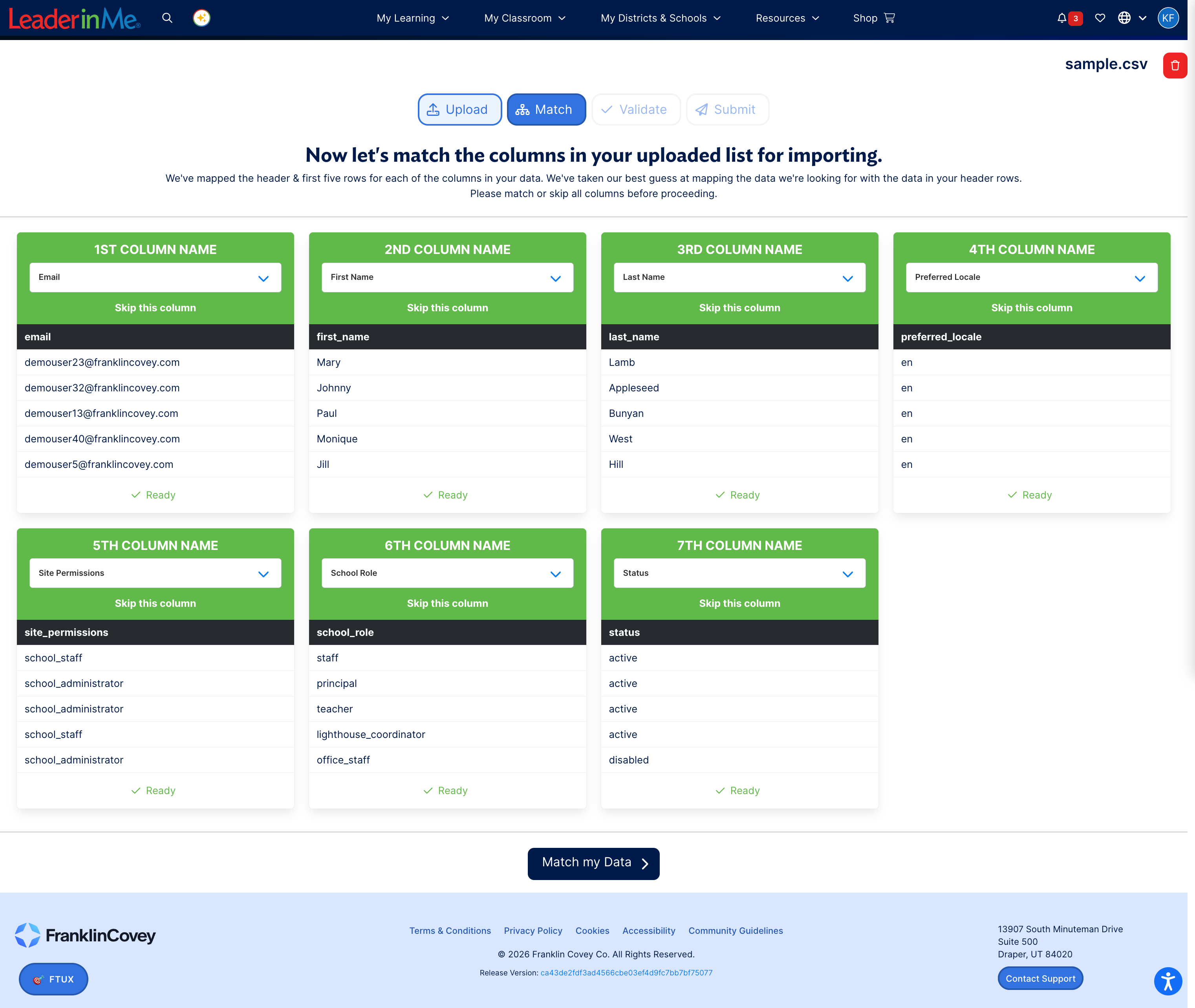Open the Preferred Locale mapping dropdown
Screen dimensions: 1195x1008
(1032, 277)
